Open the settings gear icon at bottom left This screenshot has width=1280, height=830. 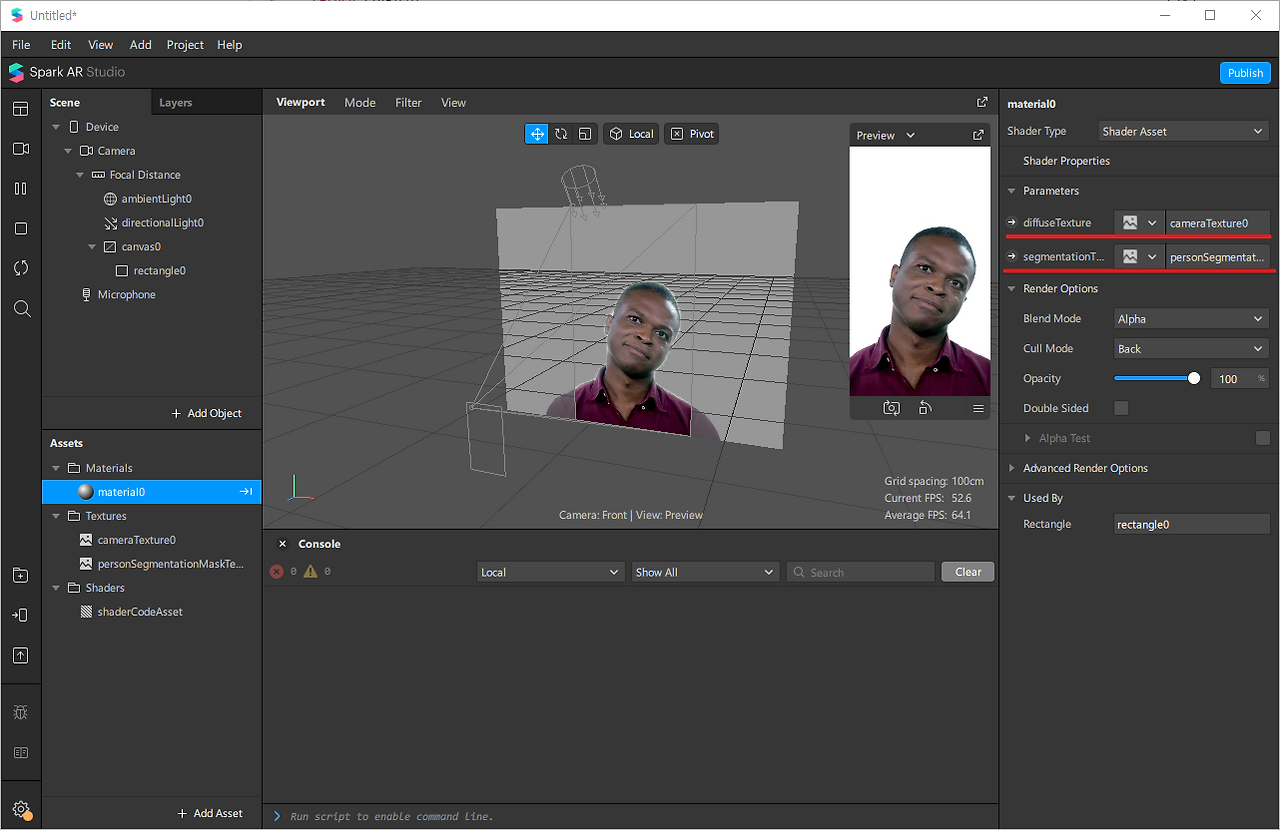click(21, 810)
